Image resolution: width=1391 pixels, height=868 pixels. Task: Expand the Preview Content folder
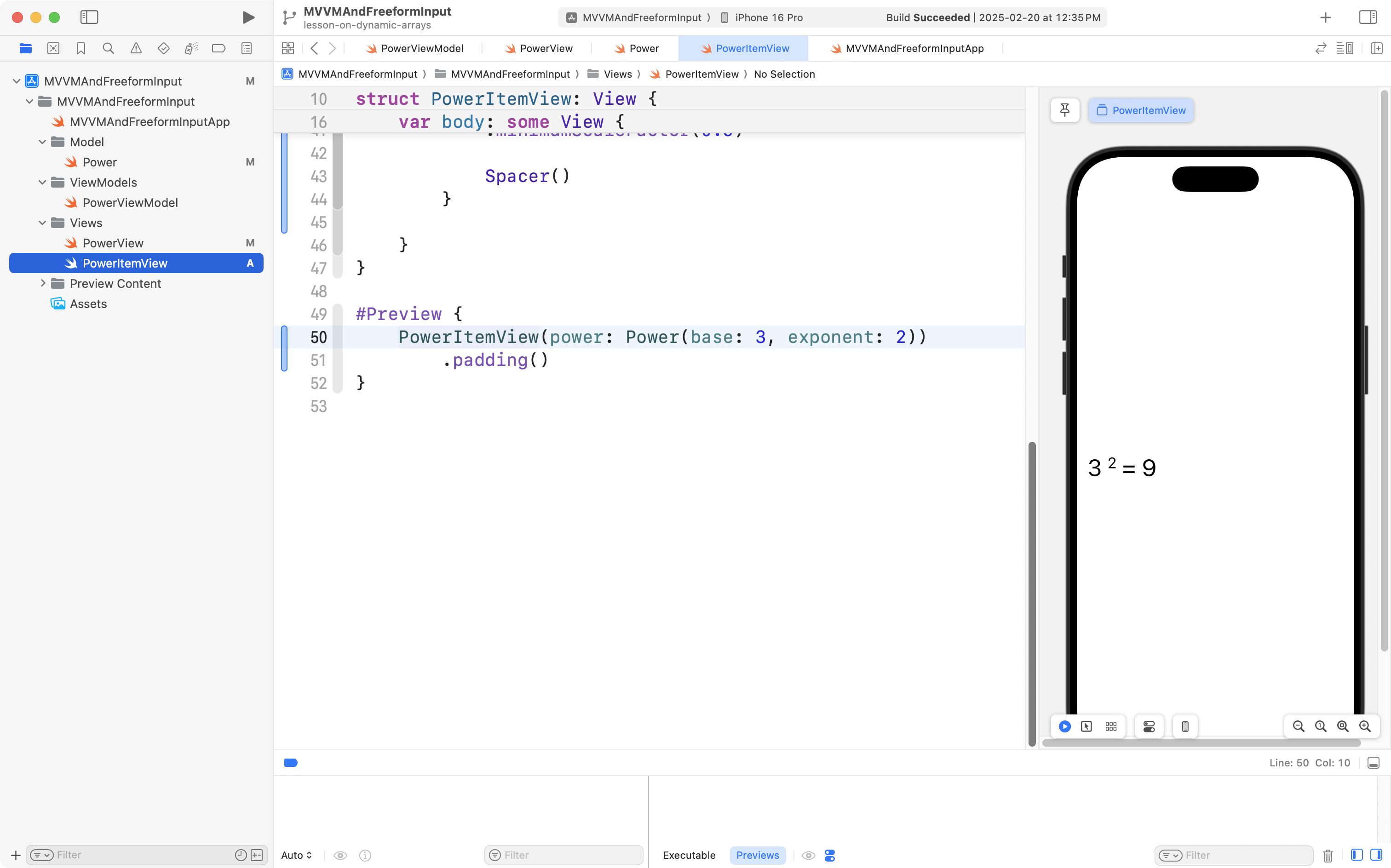42,284
